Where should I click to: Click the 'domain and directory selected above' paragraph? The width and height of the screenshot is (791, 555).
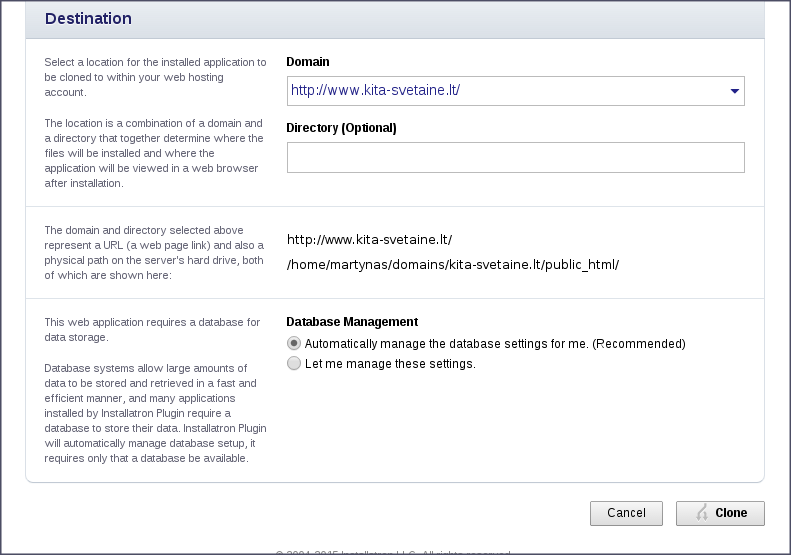pos(154,253)
